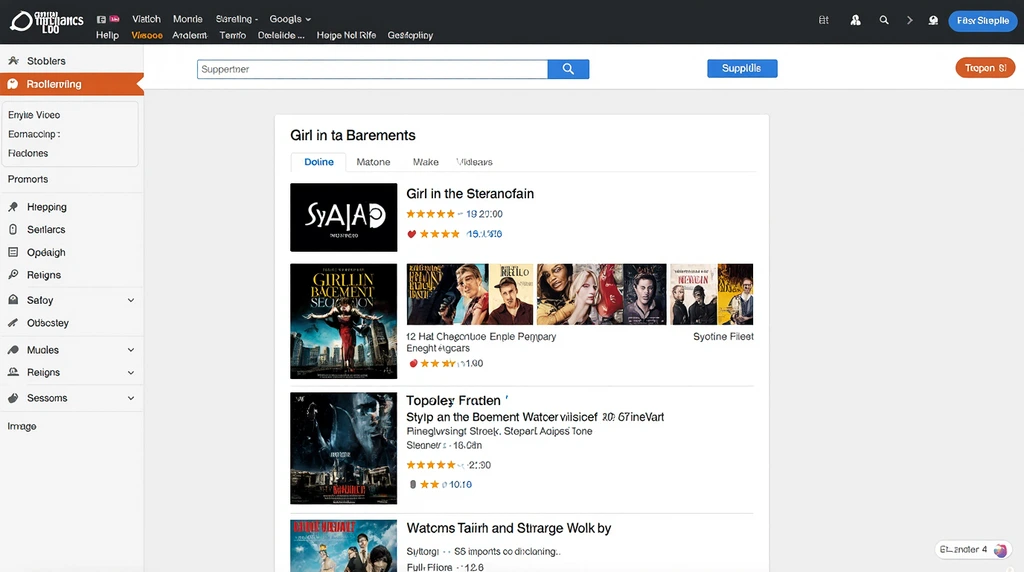The width and height of the screenshot is (1024, 572).
Task: Click the EL-znoter 4 badge
Action: tap(973, 550)
